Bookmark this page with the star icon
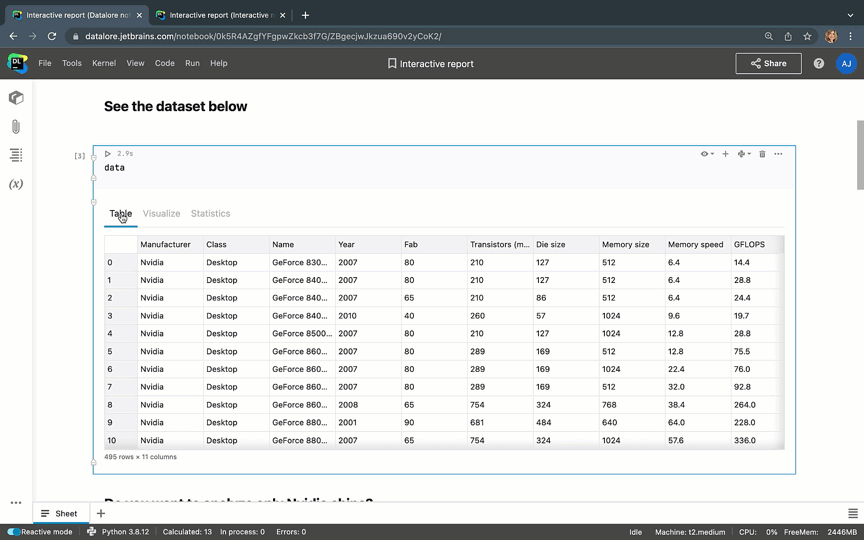This screenshot has width=864, height=540. pos(807,36)
